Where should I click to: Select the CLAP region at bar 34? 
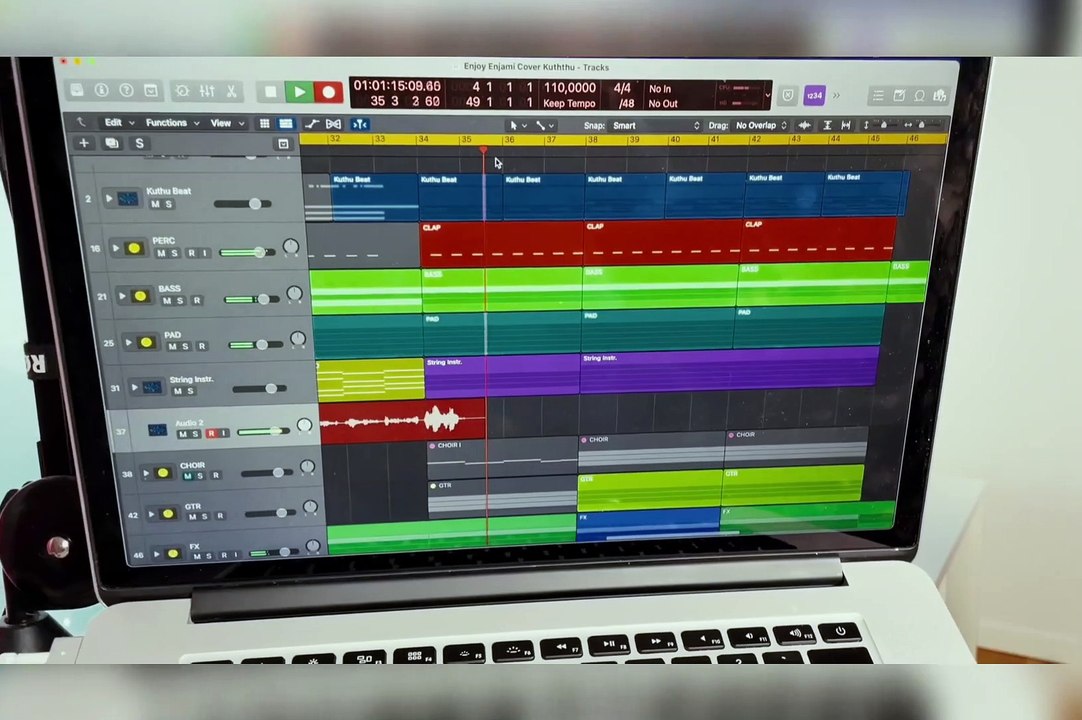[x=502, y=244]
